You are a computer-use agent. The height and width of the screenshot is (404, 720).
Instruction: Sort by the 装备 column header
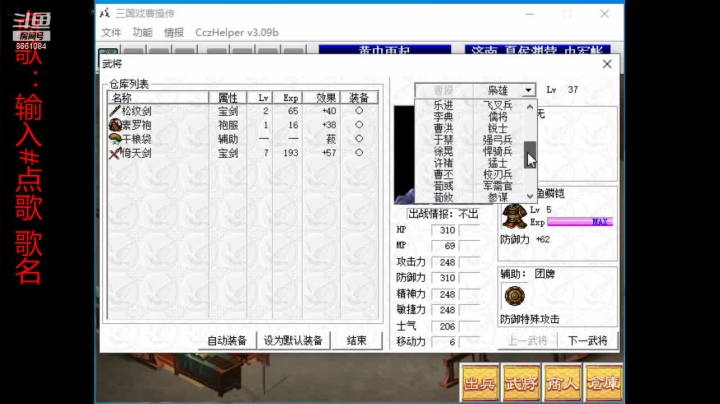[360, 97]
